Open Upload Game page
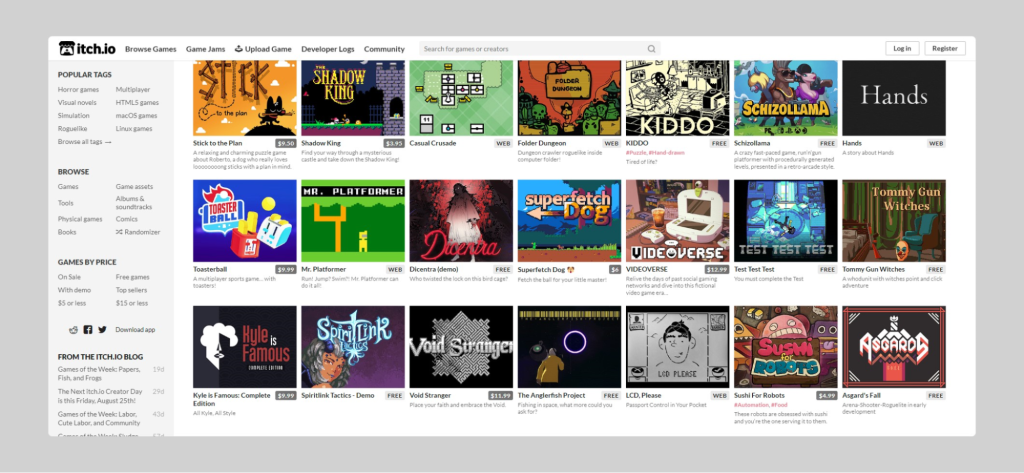 point(263,49)
